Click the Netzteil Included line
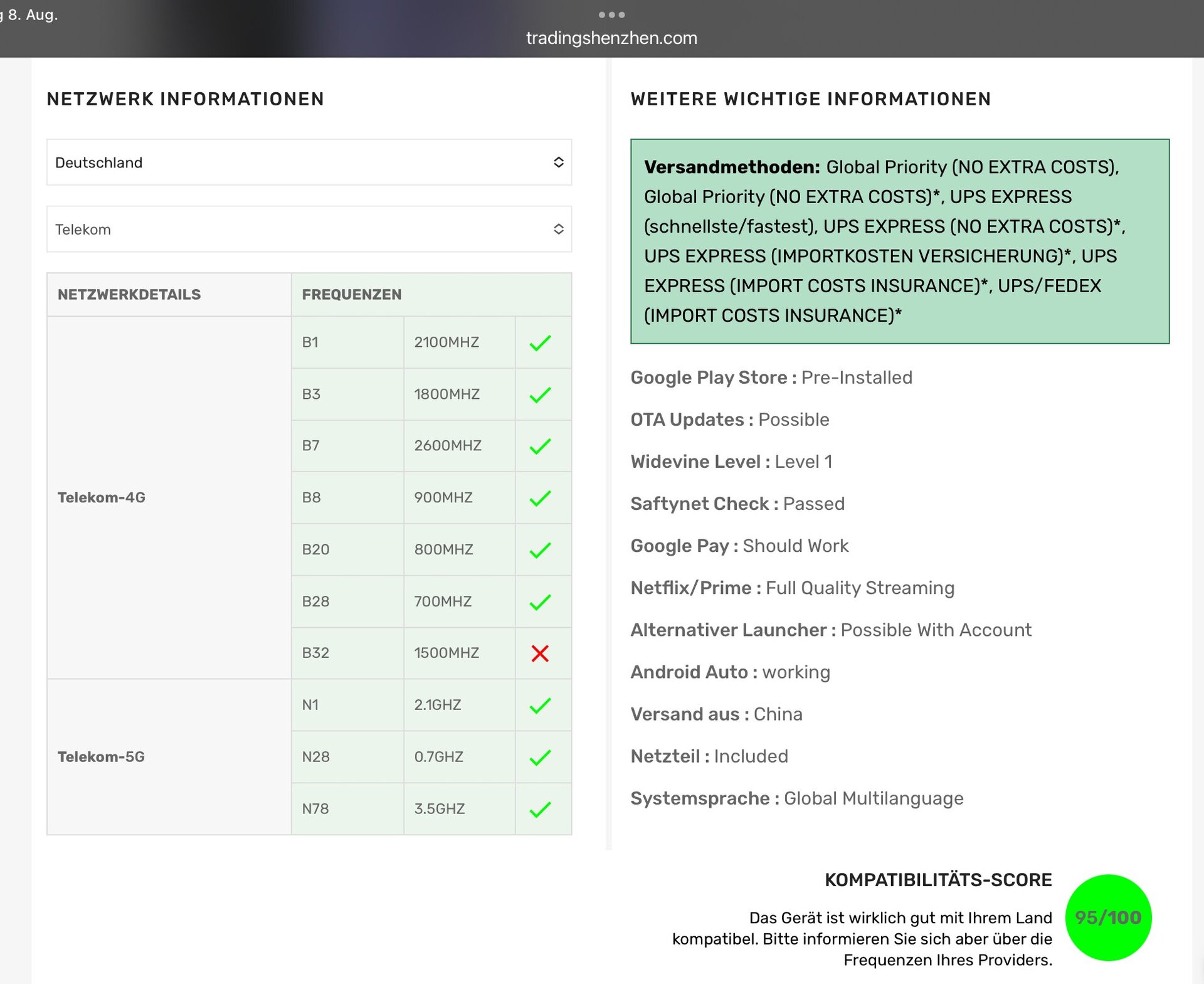This screenshot has height=984, width=1204. pyautogui.click(x=709, y=756)
